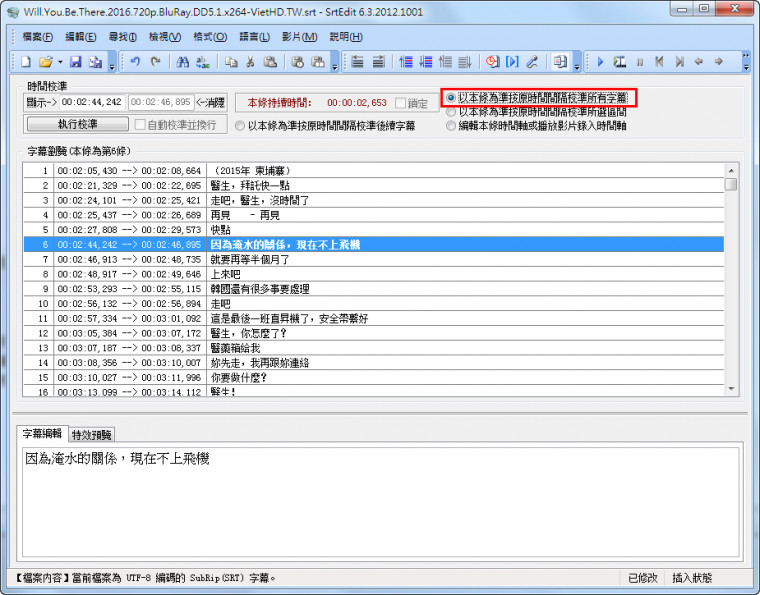The image size is (760, 595).
Task: Click the gray lines-down arrow icon
Action: (465, 62)
